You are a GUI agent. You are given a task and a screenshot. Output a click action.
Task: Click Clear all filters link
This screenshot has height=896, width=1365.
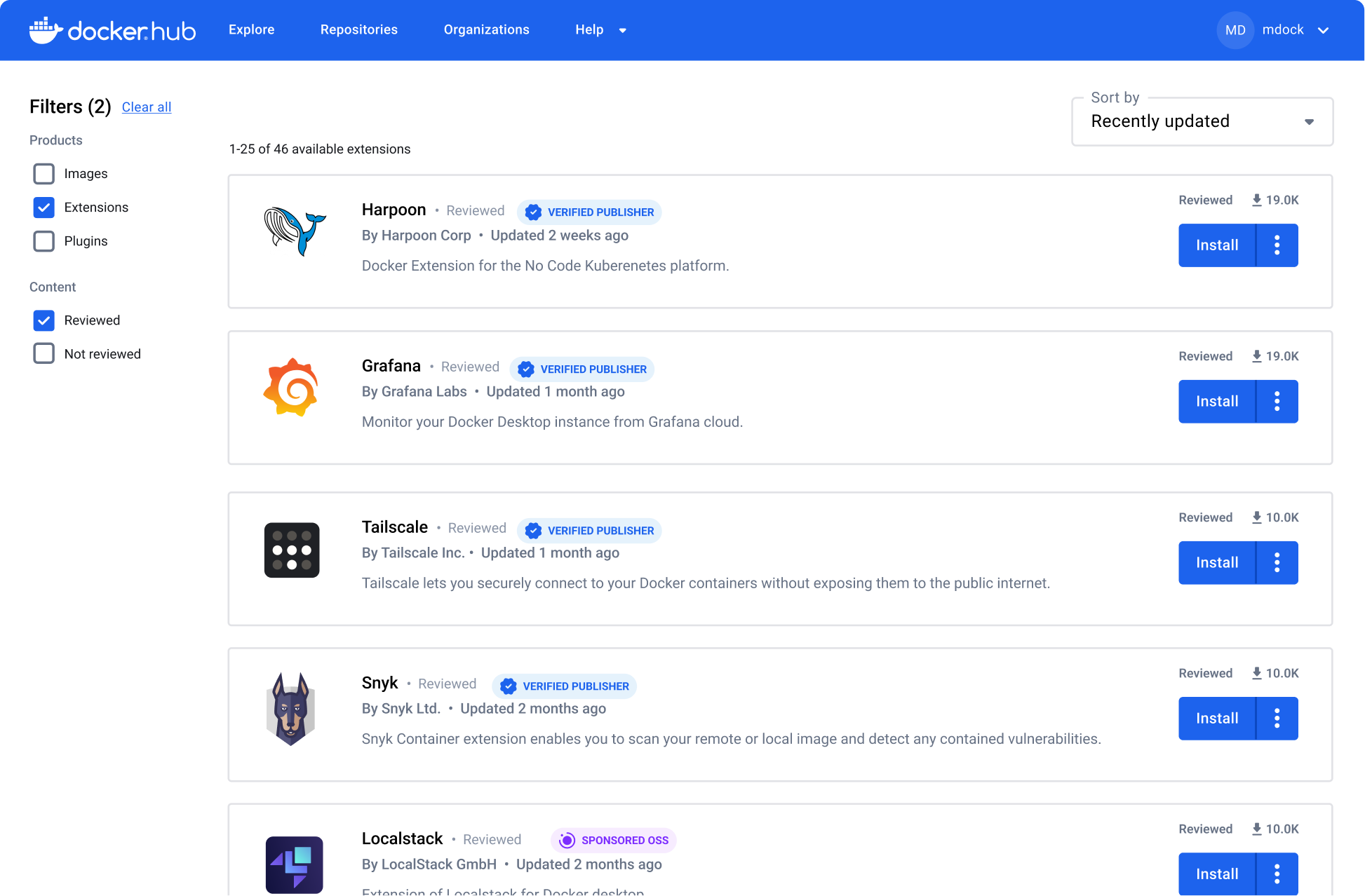point(146,106)
